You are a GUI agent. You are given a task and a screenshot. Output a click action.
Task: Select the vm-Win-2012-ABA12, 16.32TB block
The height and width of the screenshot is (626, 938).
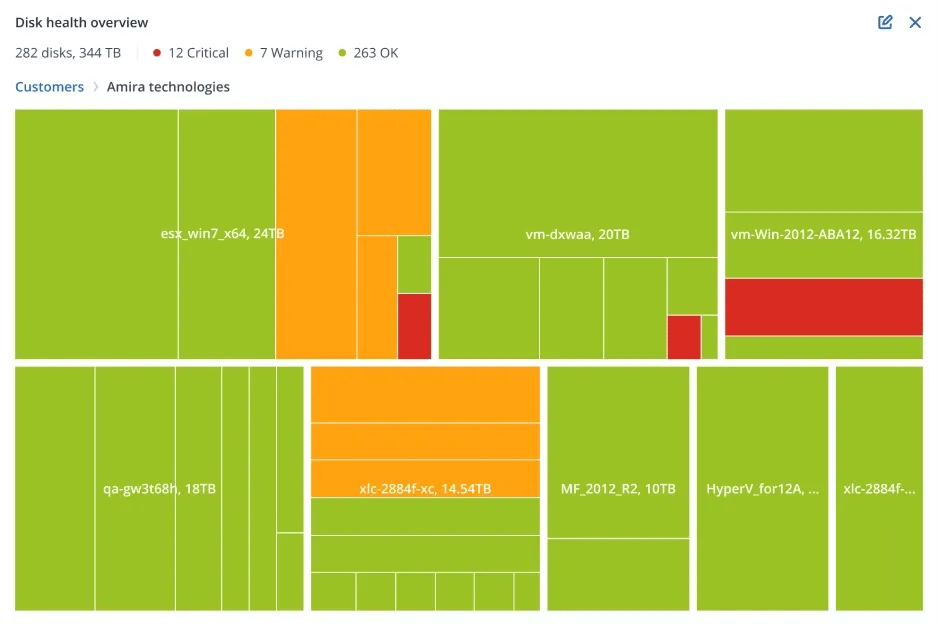(x=823, y=235)
